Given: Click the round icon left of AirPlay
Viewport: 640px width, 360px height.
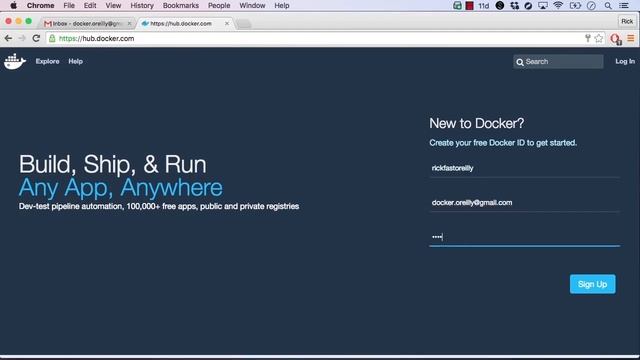Looking at the screenshot, I should (528, 6).
